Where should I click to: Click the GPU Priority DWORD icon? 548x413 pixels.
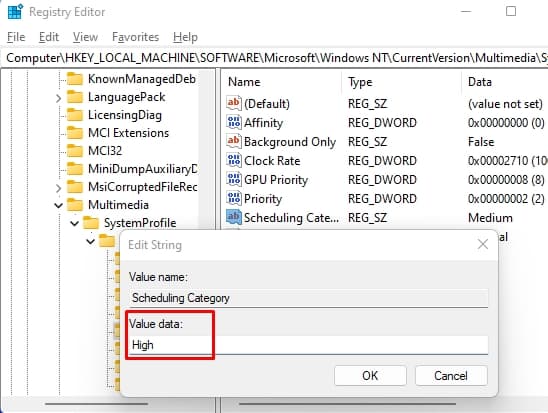[x=234, y=179]
